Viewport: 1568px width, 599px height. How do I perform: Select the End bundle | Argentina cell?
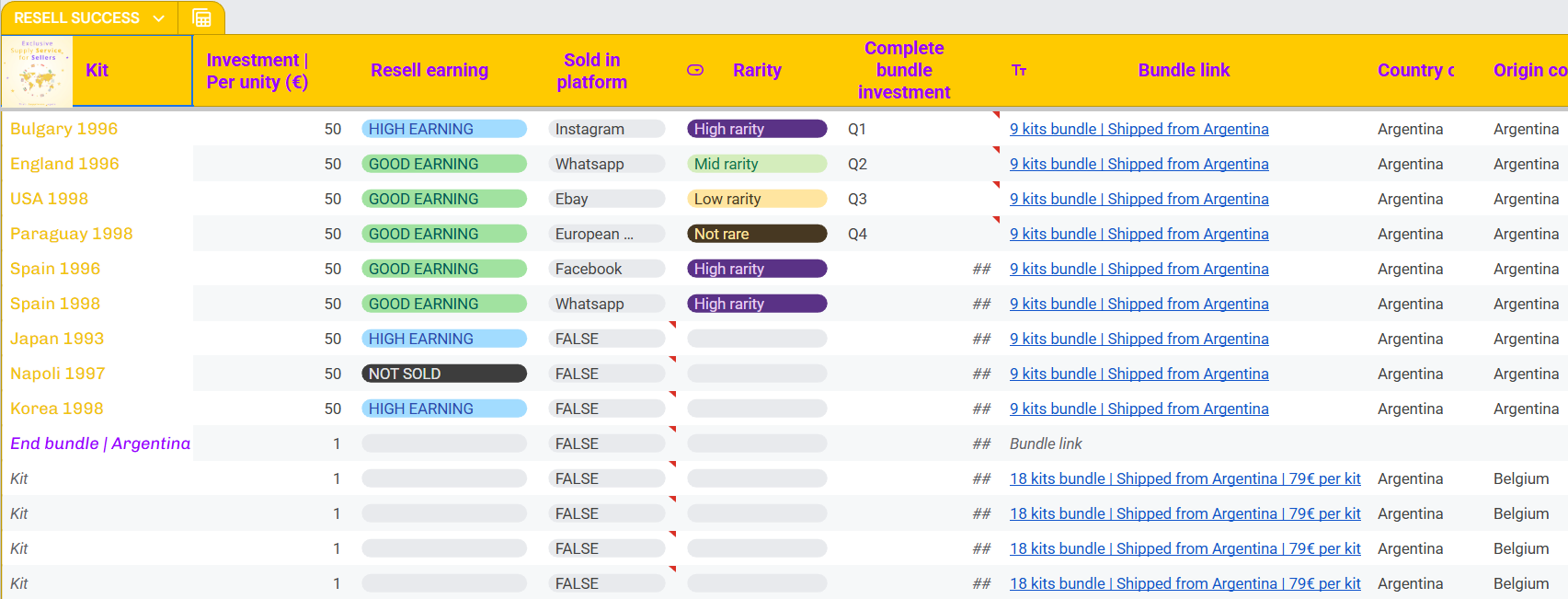[99, 443]
